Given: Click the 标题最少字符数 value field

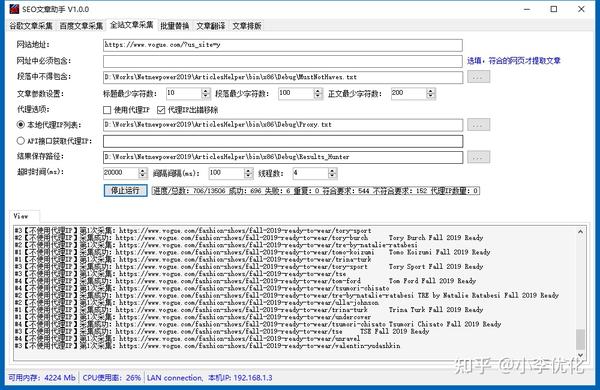Looking at the screenshot, I should tap(184, 93).
